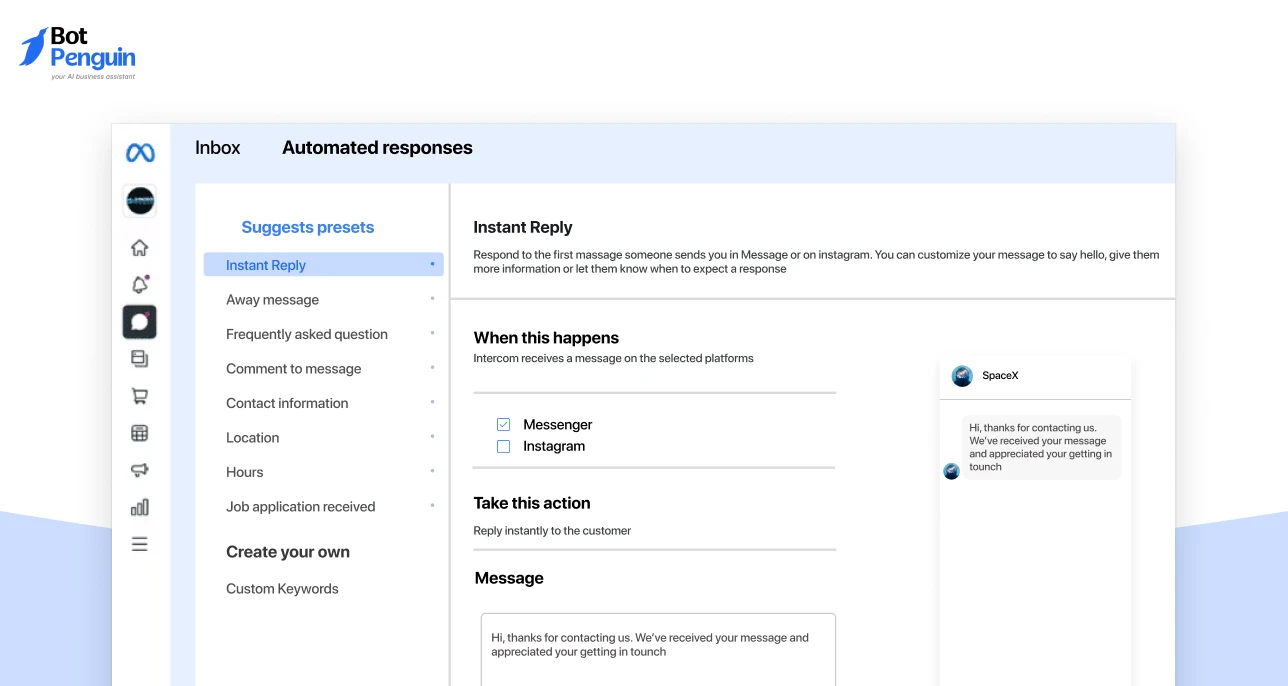1288x686 pixels.
Task: Click the SpaceX name in preview
Action: pos(1000,376)
